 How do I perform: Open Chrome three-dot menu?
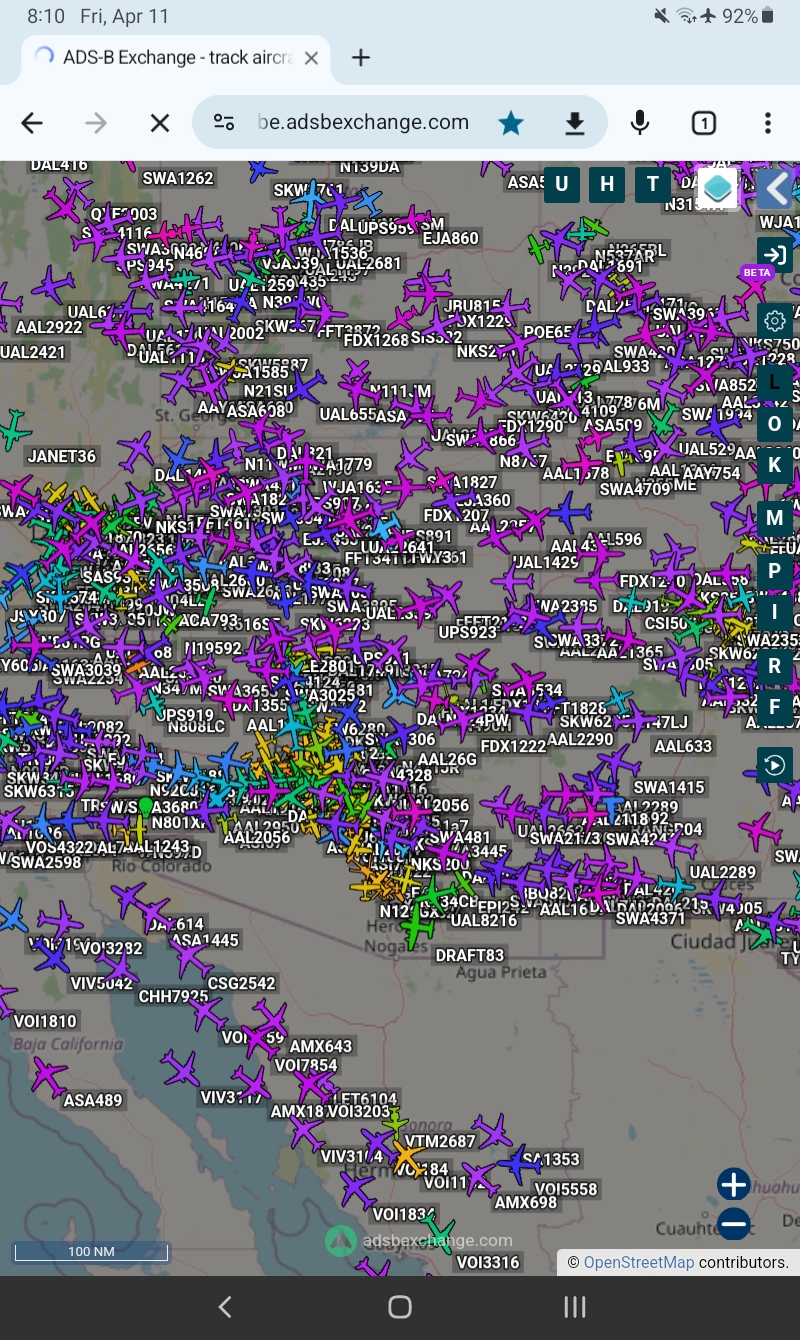coord(768,123)
